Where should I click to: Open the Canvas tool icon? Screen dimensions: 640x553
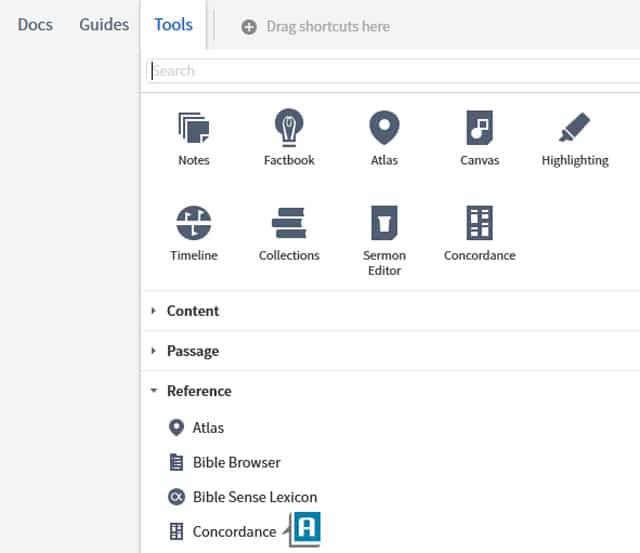pyautogui.click(x=479, y=129)
